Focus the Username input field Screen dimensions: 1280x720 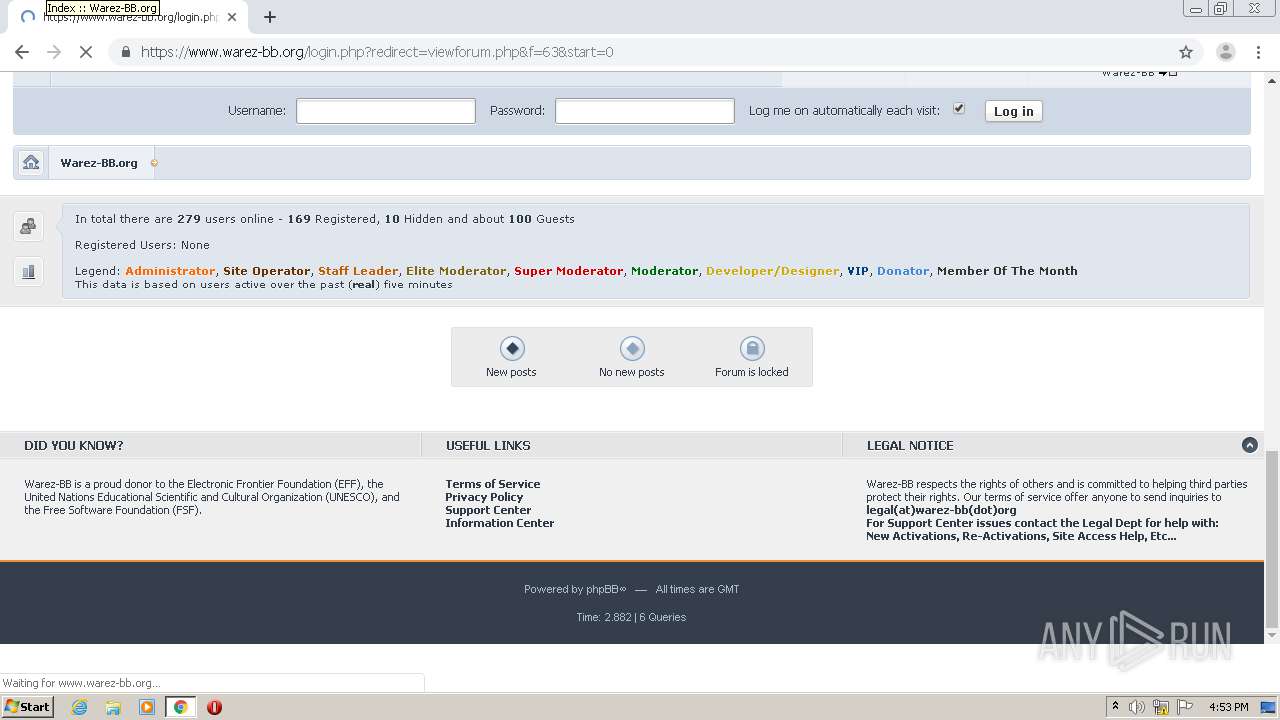pyautogui.click(x=385, y=111)
